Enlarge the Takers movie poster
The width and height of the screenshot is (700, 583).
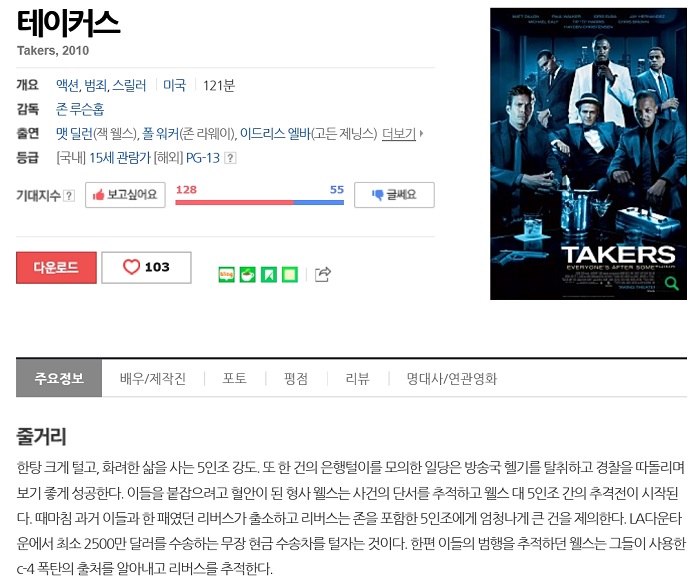588,154
